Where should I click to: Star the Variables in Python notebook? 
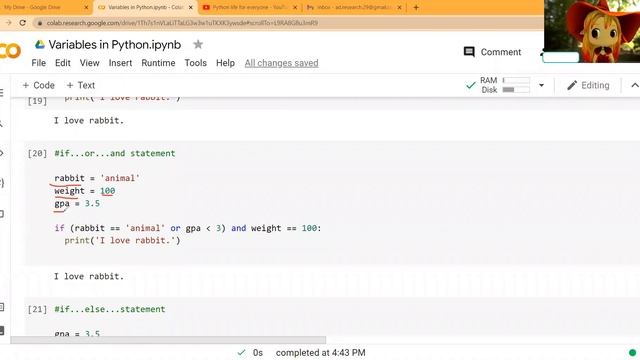coord(198,44)
